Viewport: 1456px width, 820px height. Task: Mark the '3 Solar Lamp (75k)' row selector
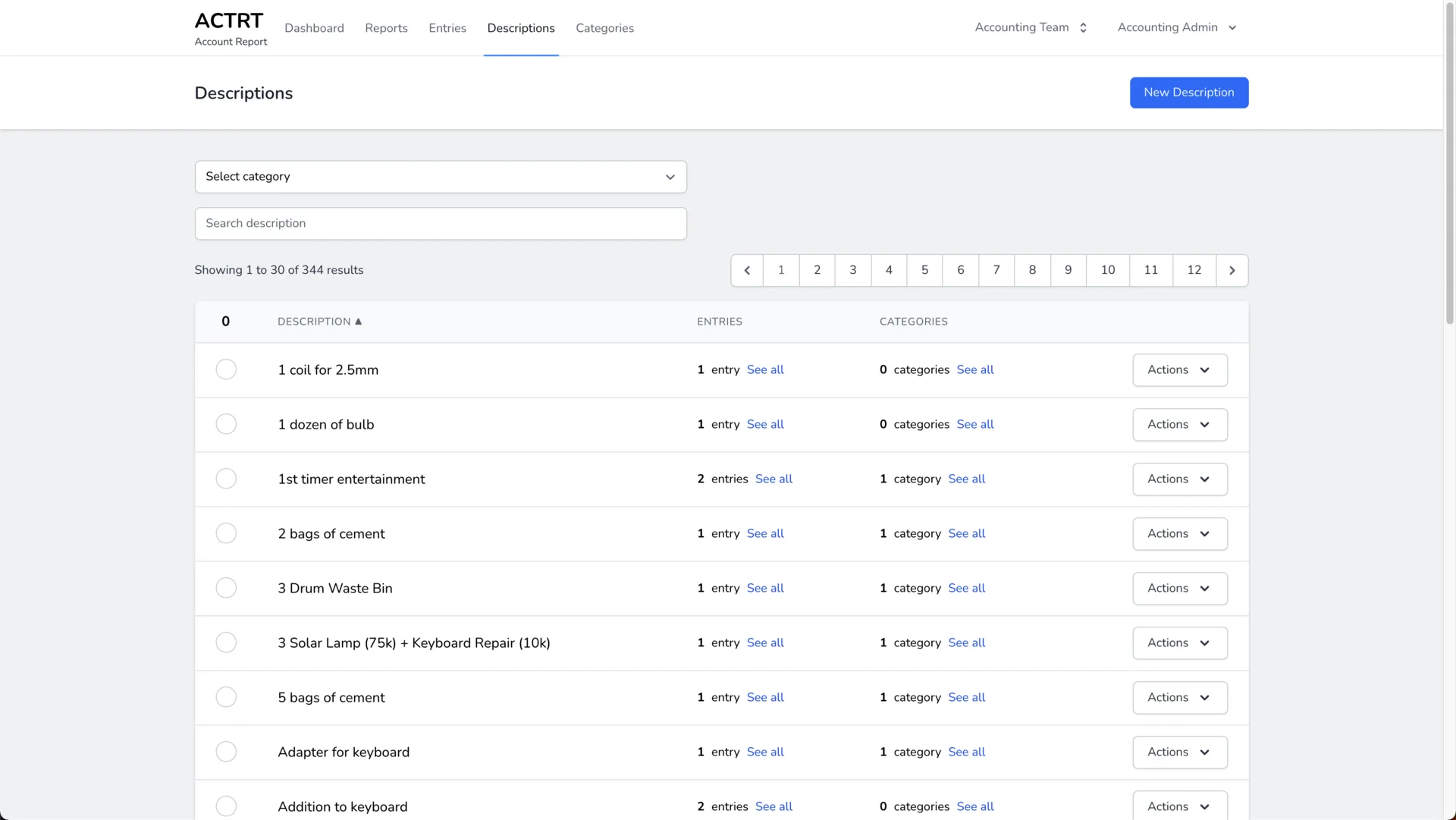pyautogui.click(x=226, y=642)
